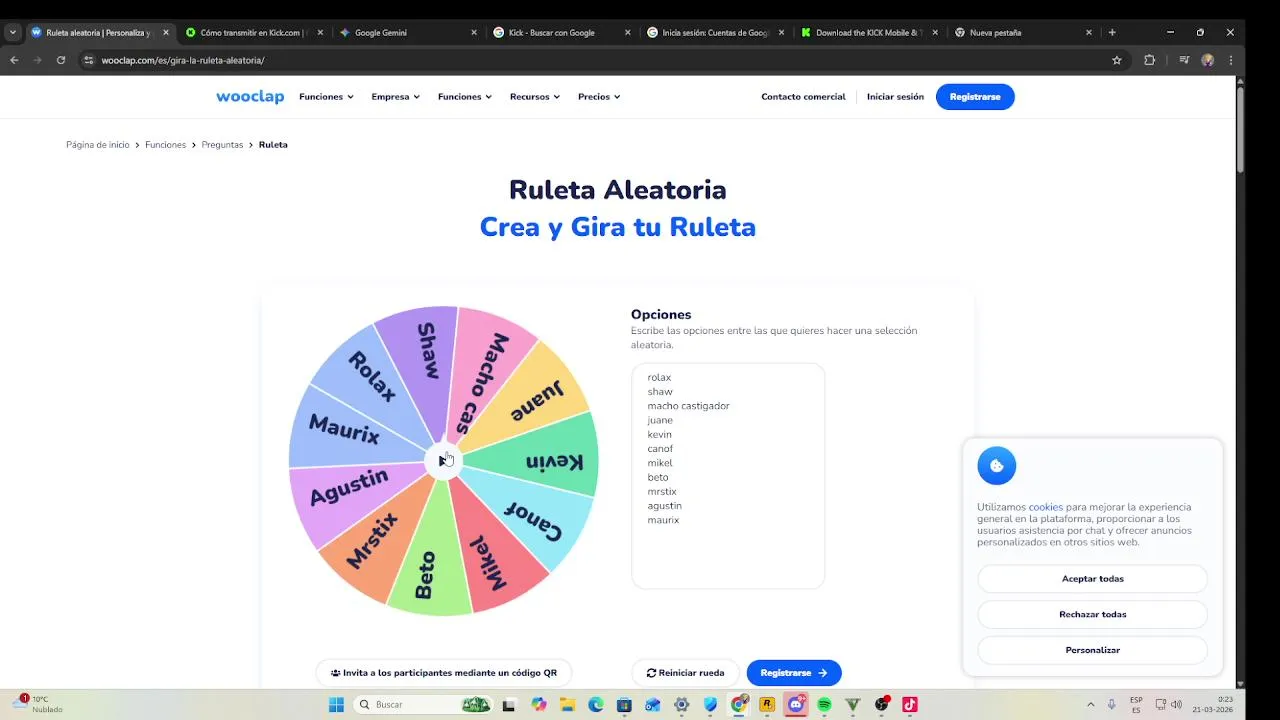Click Reiniciar rueda button
The width and height of the screenshot is (1280, 720).
pos(685,673)
